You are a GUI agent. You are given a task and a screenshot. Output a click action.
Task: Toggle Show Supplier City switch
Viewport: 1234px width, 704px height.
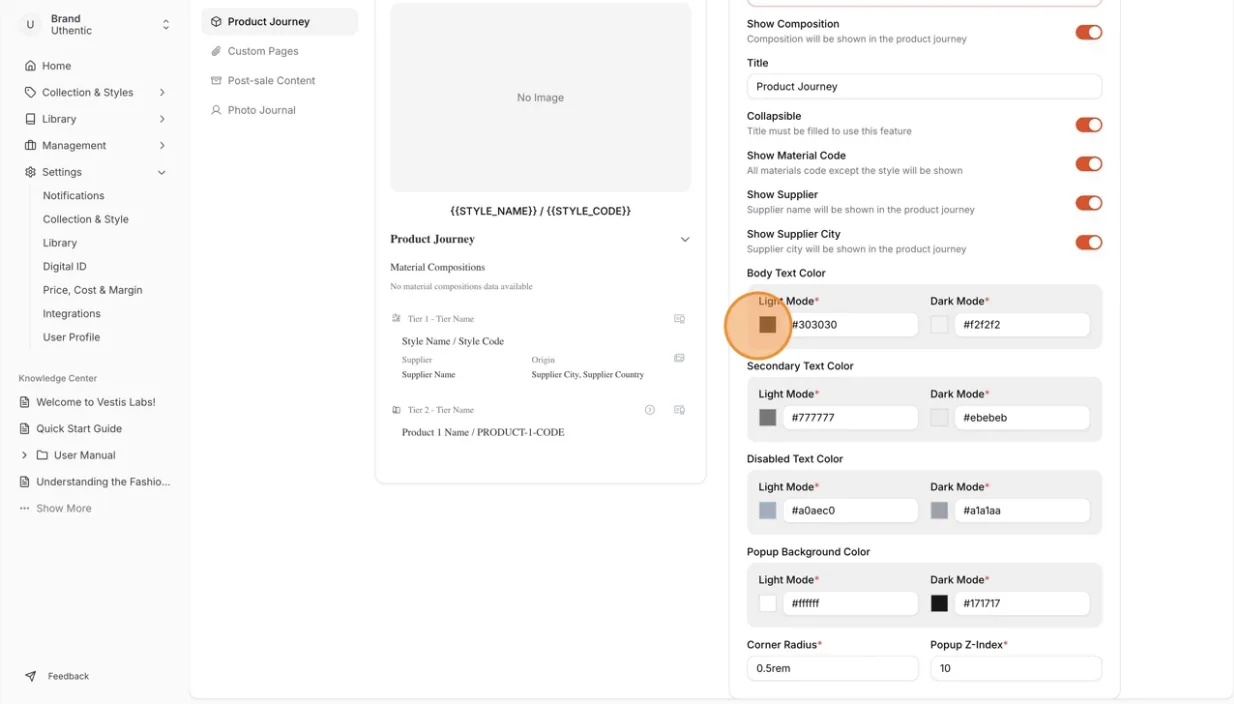point(1088,242)
